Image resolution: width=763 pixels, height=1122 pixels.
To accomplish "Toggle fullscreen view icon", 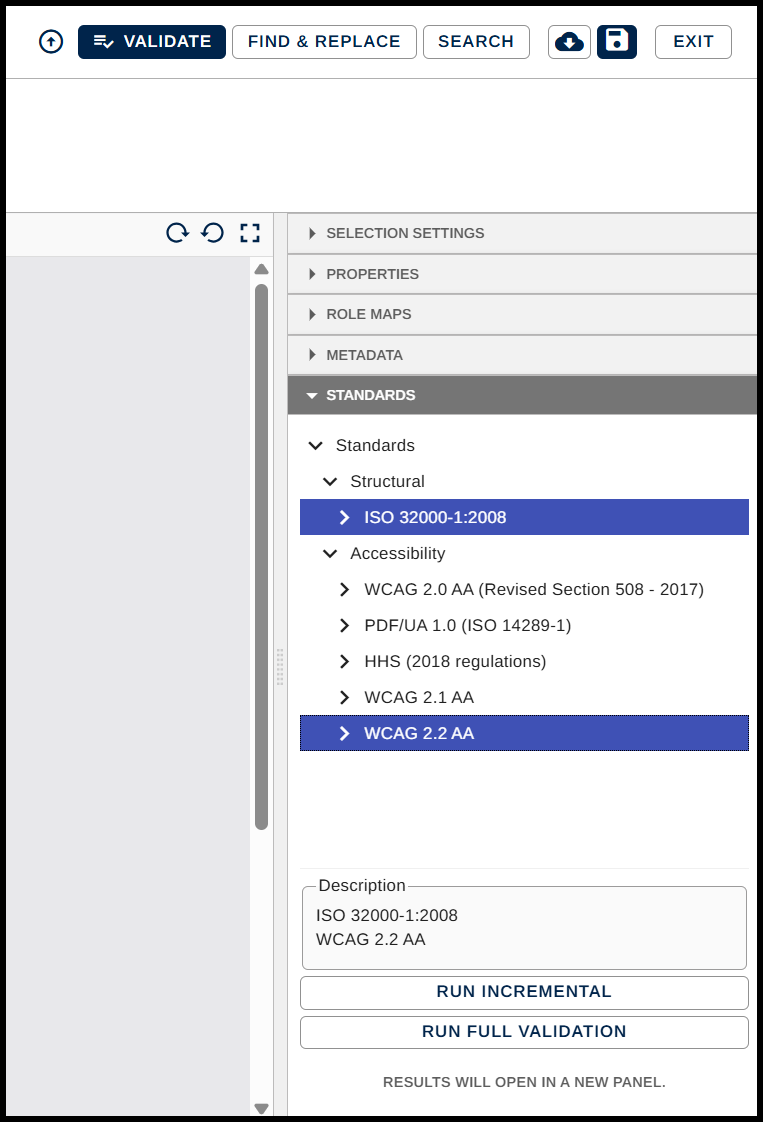I will [250, 233].
